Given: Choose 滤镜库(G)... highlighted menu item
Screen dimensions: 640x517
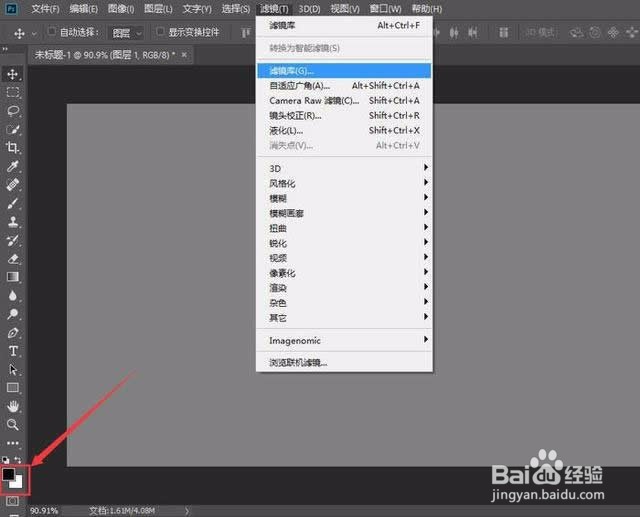Looking at the screenshot, I should [x=344, y=71].
